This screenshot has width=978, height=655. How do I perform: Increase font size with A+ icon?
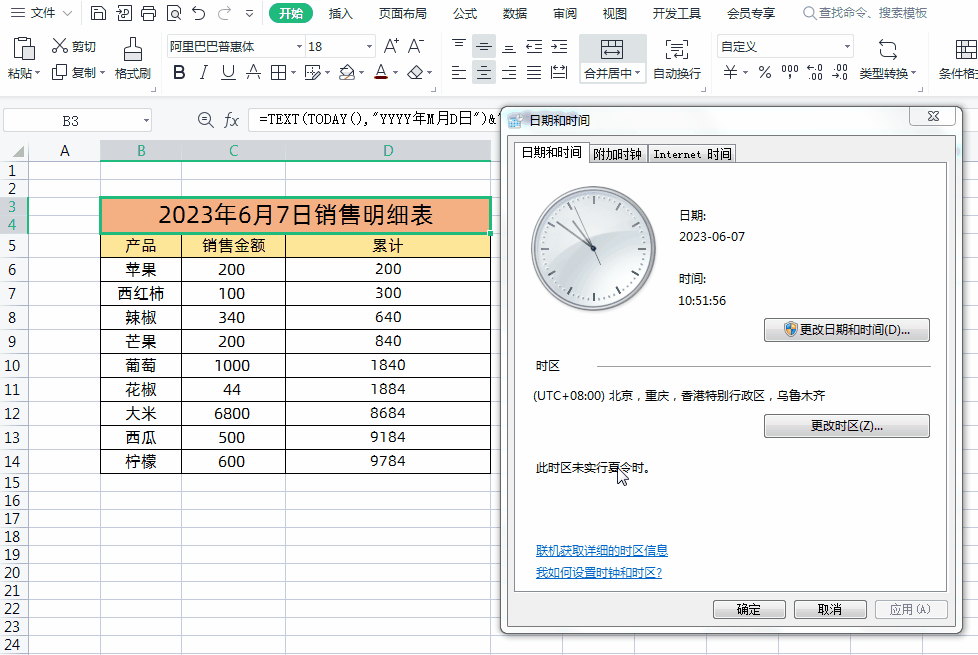tap(391, 46)
